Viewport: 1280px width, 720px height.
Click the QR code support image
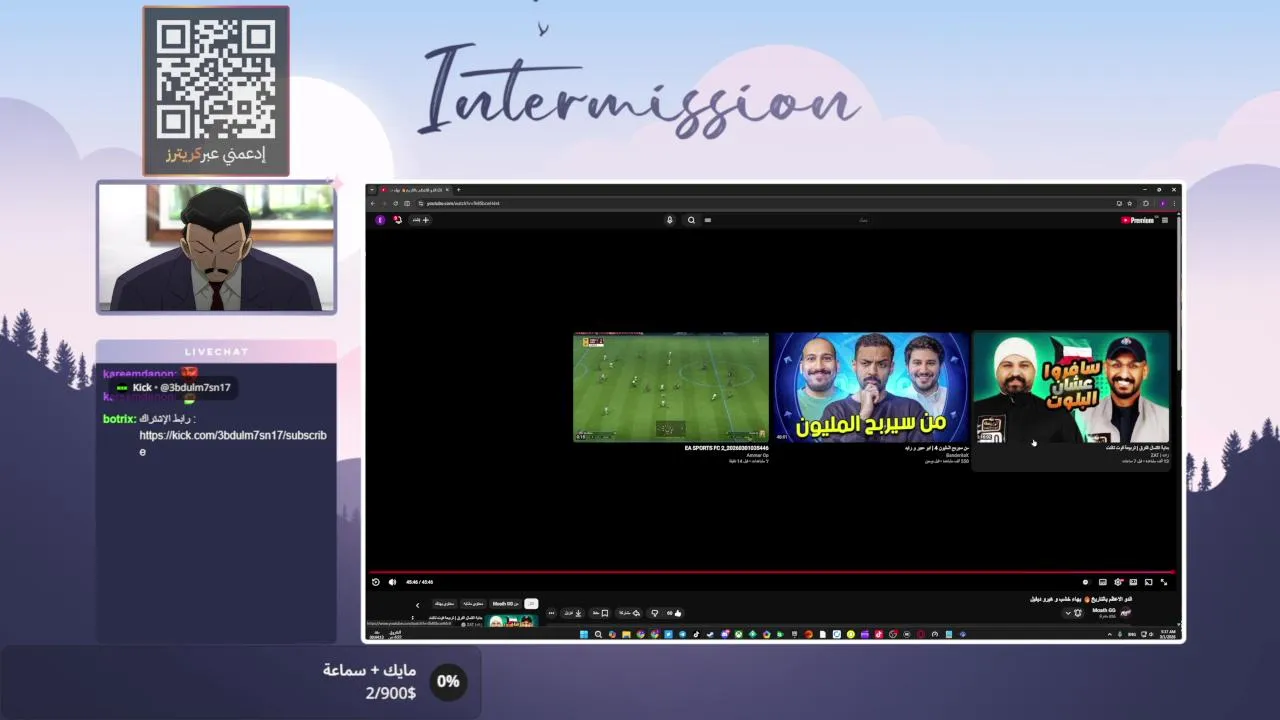(x=216, y=80)
